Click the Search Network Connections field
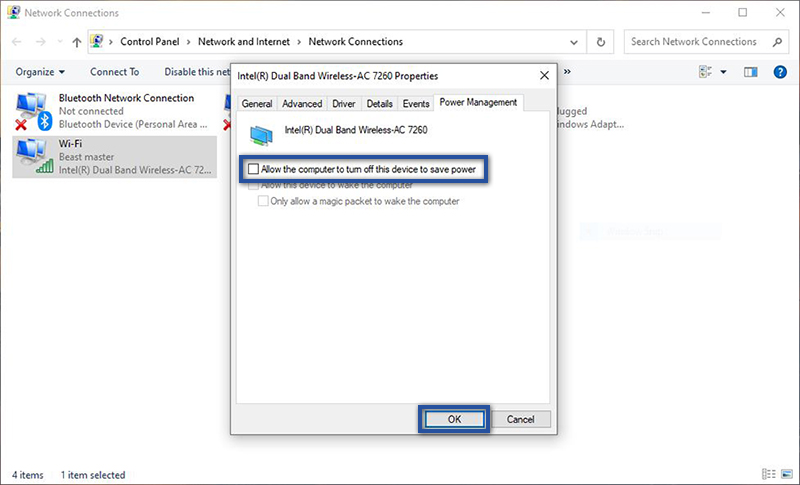The image size is (800, 485). point(695,42)
